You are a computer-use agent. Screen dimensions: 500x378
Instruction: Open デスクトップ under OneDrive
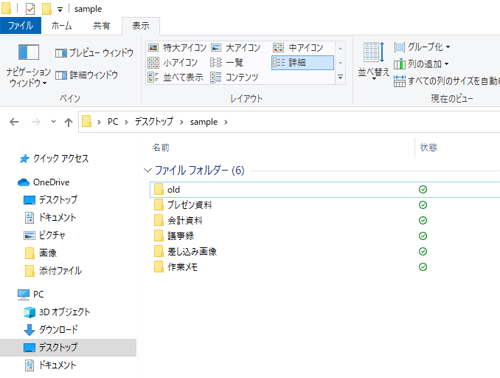click(51, 200)
